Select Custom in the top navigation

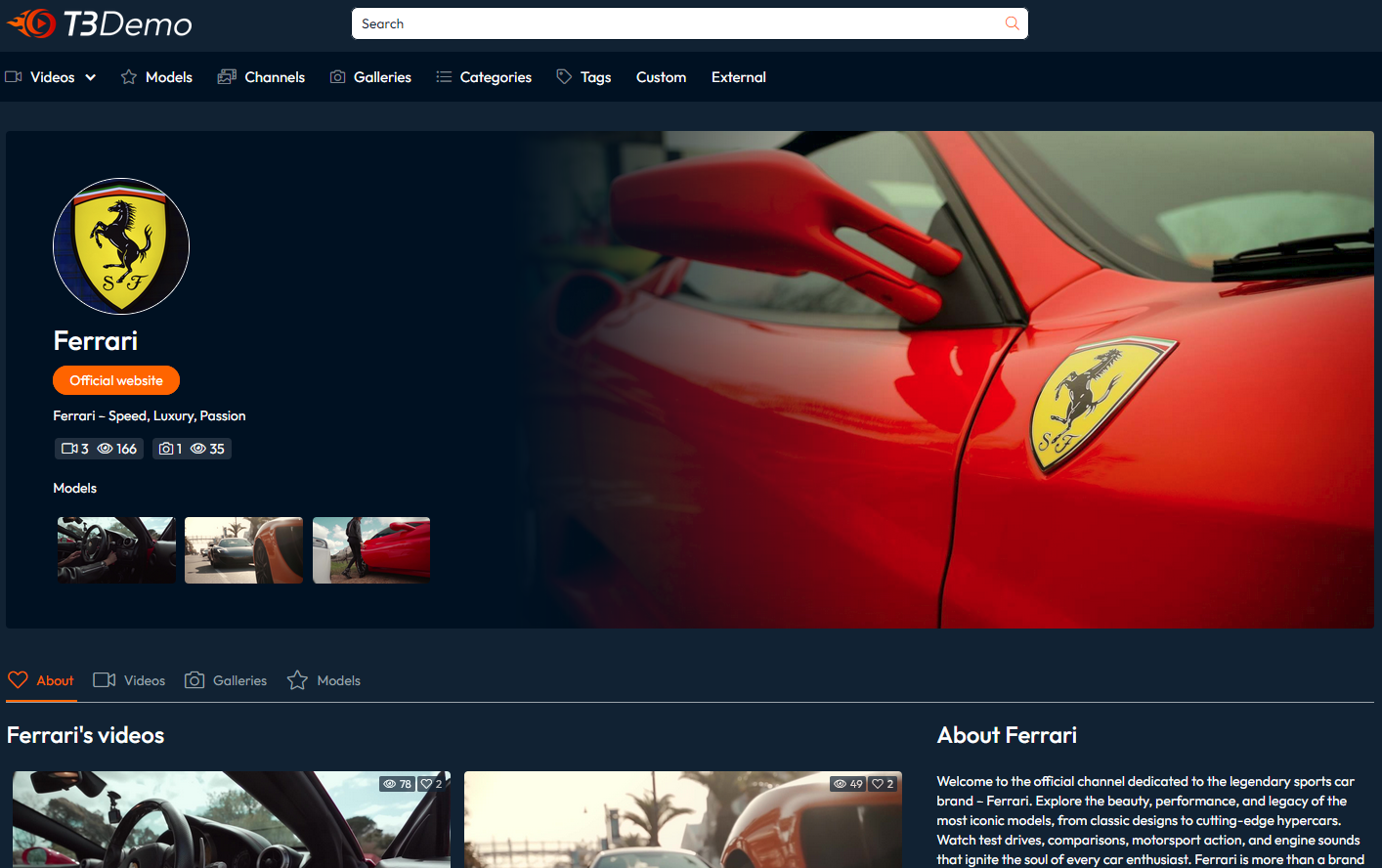point(661,76)
